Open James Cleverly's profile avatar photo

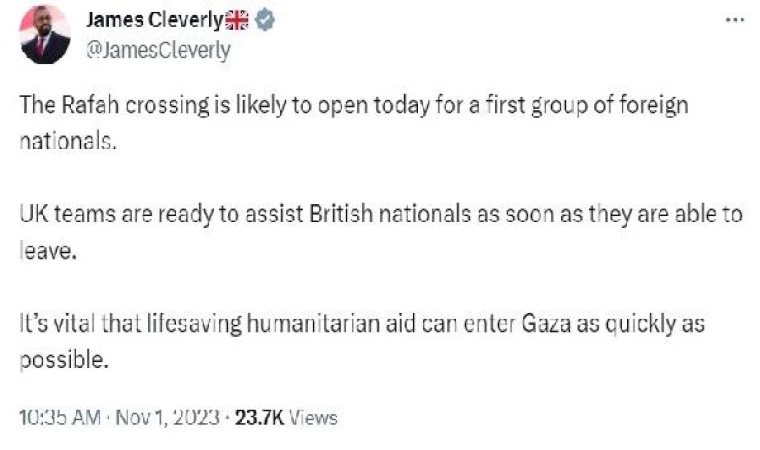[46, 34]
